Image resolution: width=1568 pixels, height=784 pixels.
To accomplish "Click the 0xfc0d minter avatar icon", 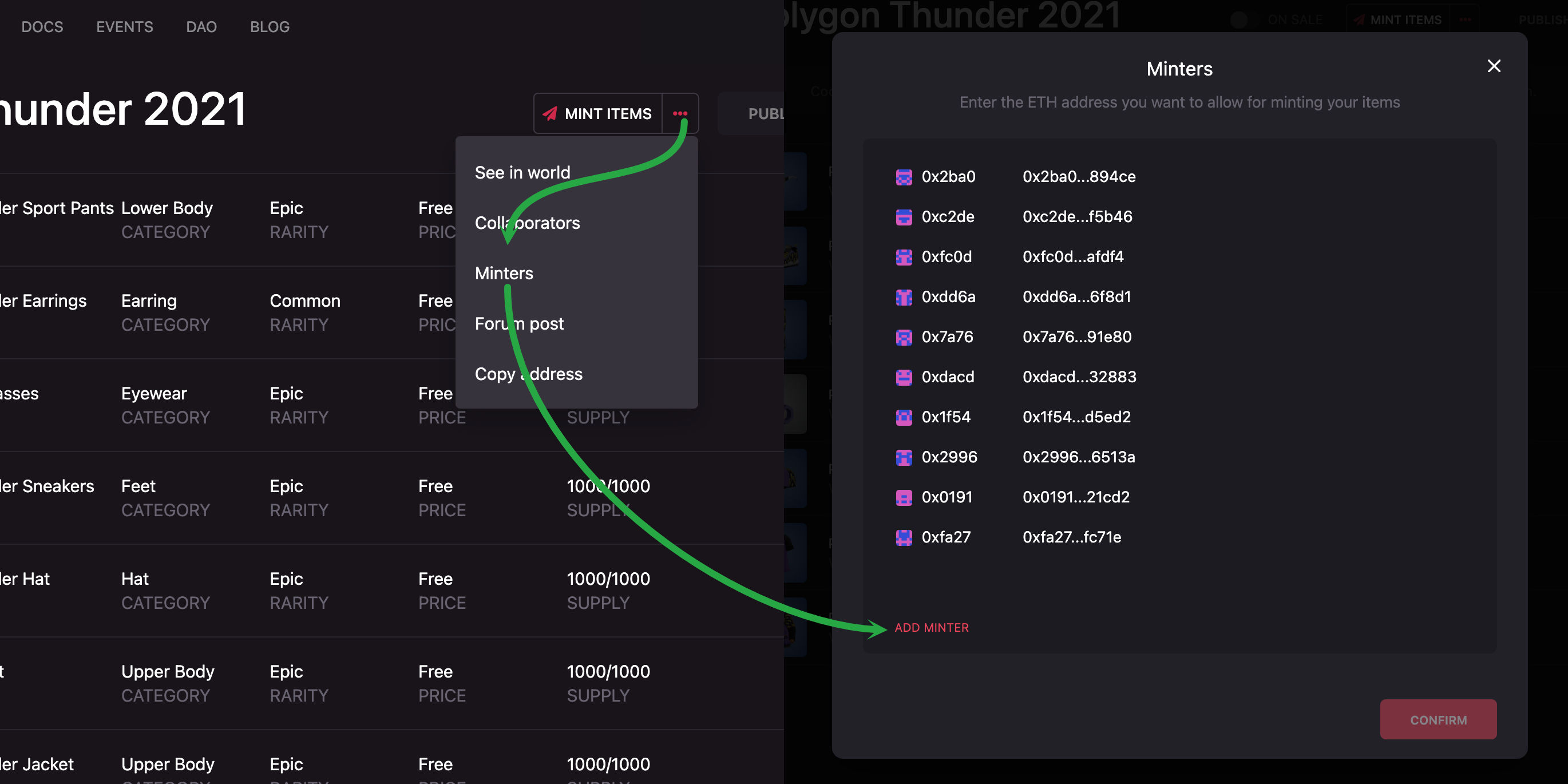I will point(904,257).
